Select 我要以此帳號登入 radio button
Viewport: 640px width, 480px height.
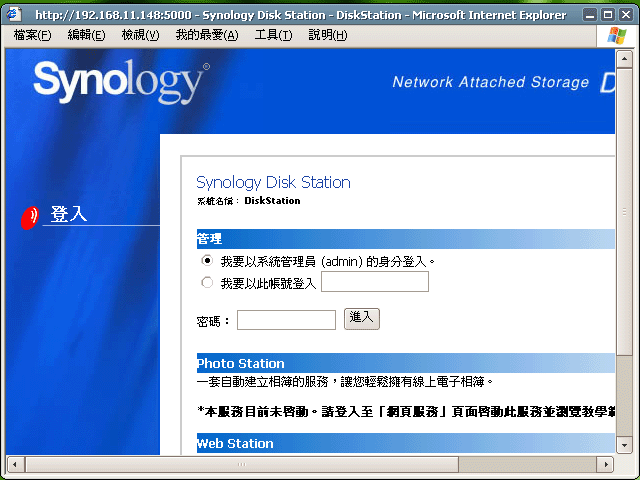(x=207, y=282)
